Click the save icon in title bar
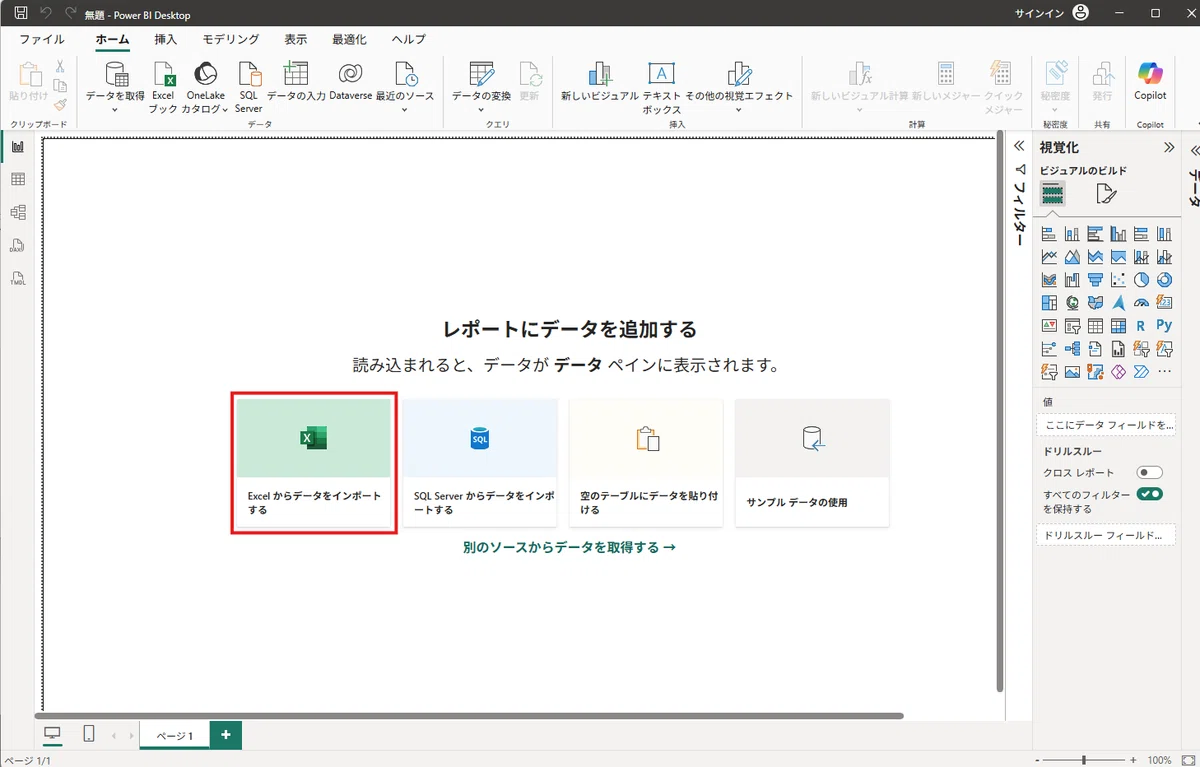Image resolution: width=1200 pixels, height=767 pixels. point(20,14)
